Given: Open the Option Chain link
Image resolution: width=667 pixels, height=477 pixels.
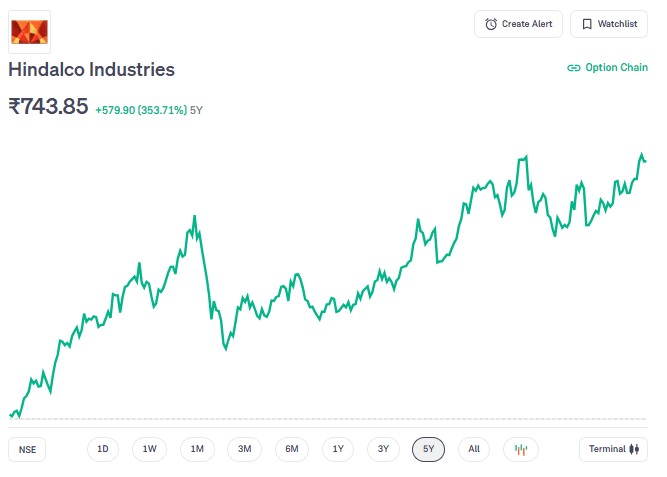Looking at the screenshot, I should tap(607, 67).
